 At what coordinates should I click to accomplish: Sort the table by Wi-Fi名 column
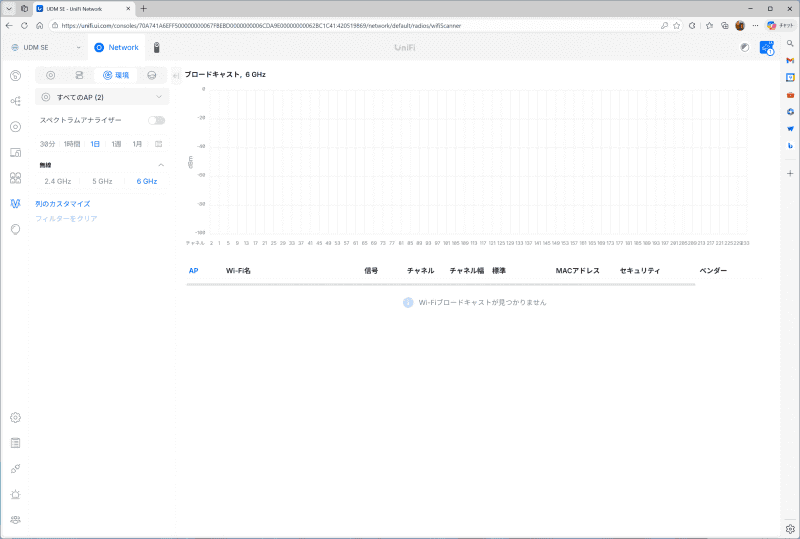[x=238, y=271]
